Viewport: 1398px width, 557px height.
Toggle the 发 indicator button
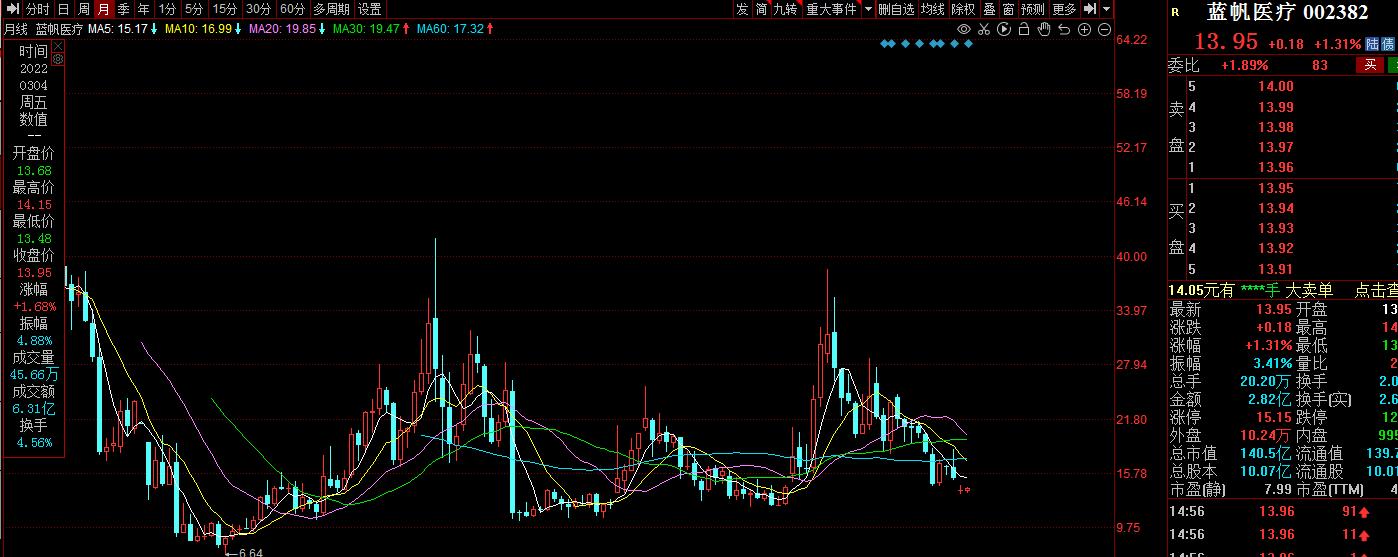(x=742, y=9)
